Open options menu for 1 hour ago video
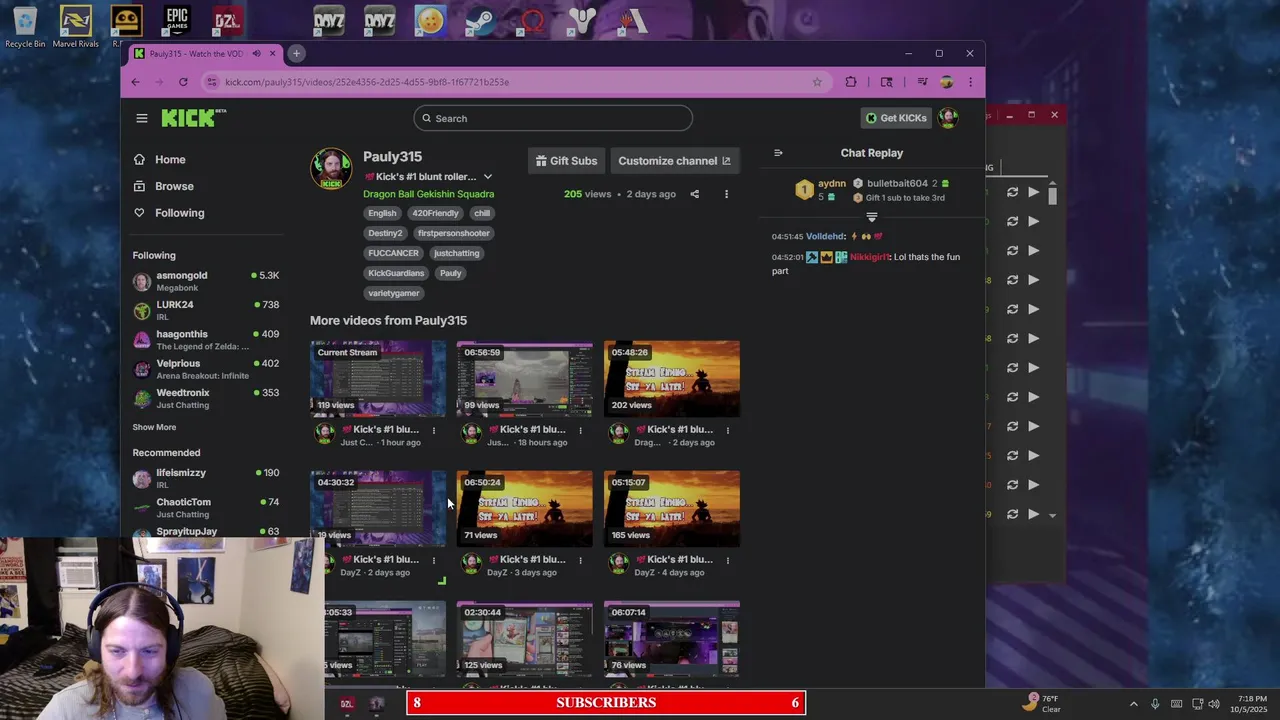 click(434, 430)
